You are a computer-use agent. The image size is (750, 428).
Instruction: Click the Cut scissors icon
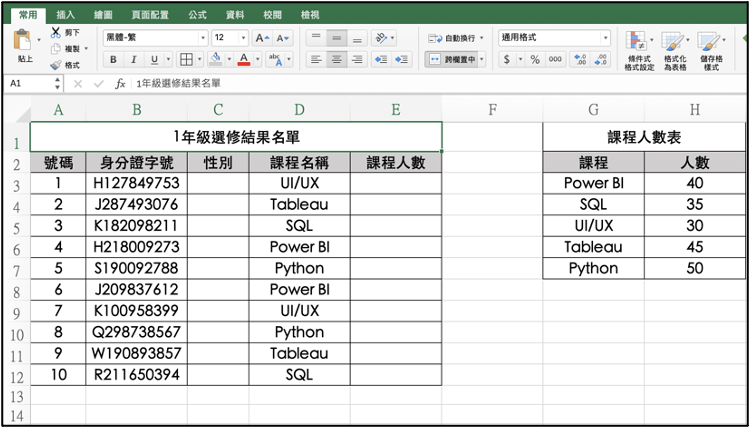[x=56, y=33]
